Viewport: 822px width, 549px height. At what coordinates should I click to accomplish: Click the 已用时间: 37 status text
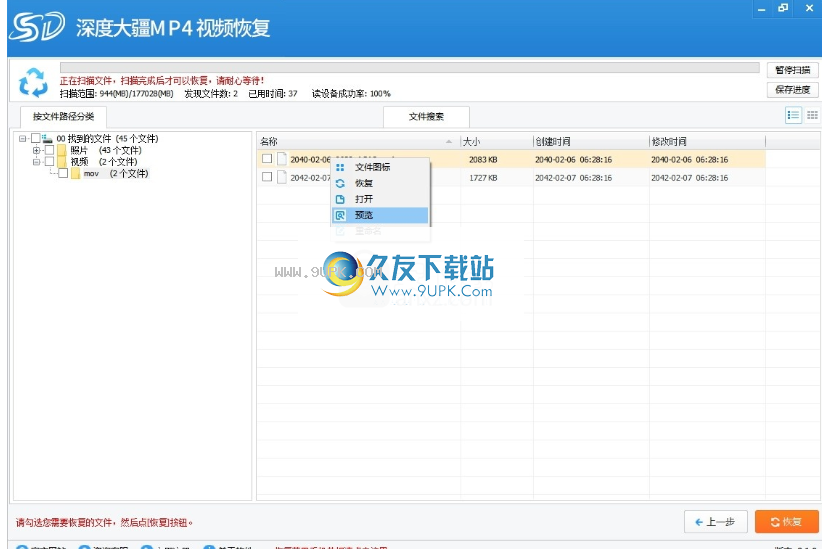click(x=273, y=94)
